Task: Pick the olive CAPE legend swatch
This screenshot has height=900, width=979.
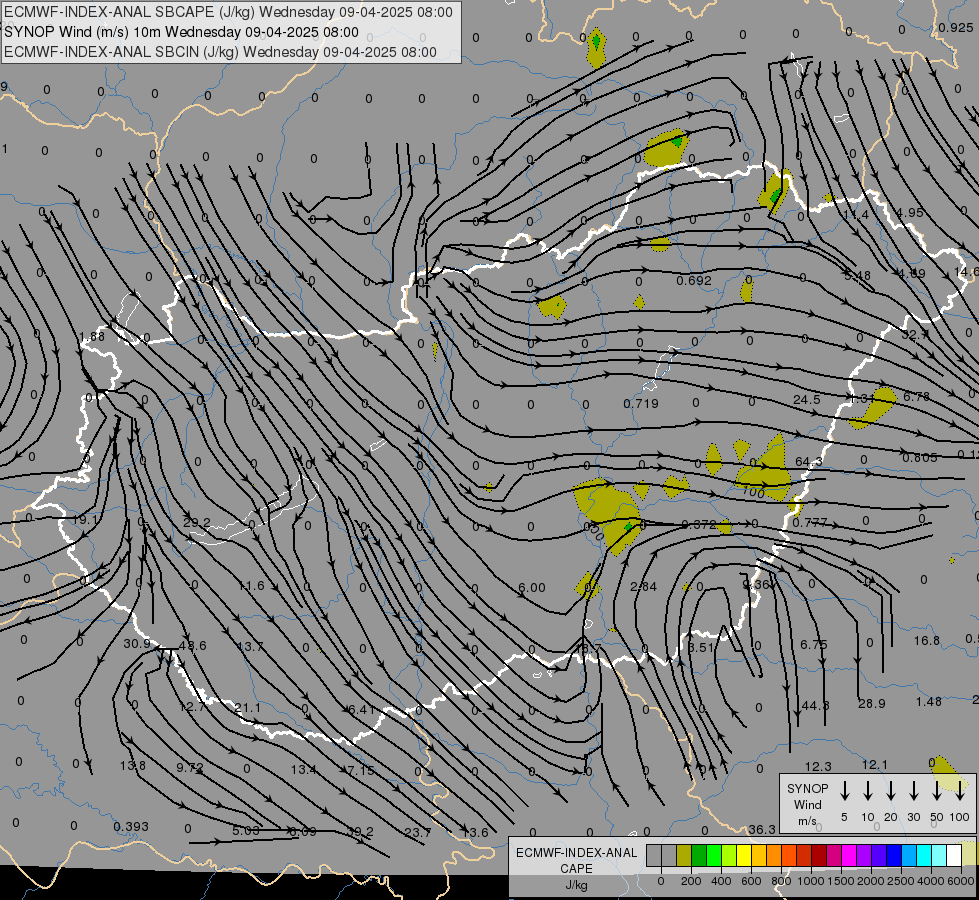Action: click(684, 856)
